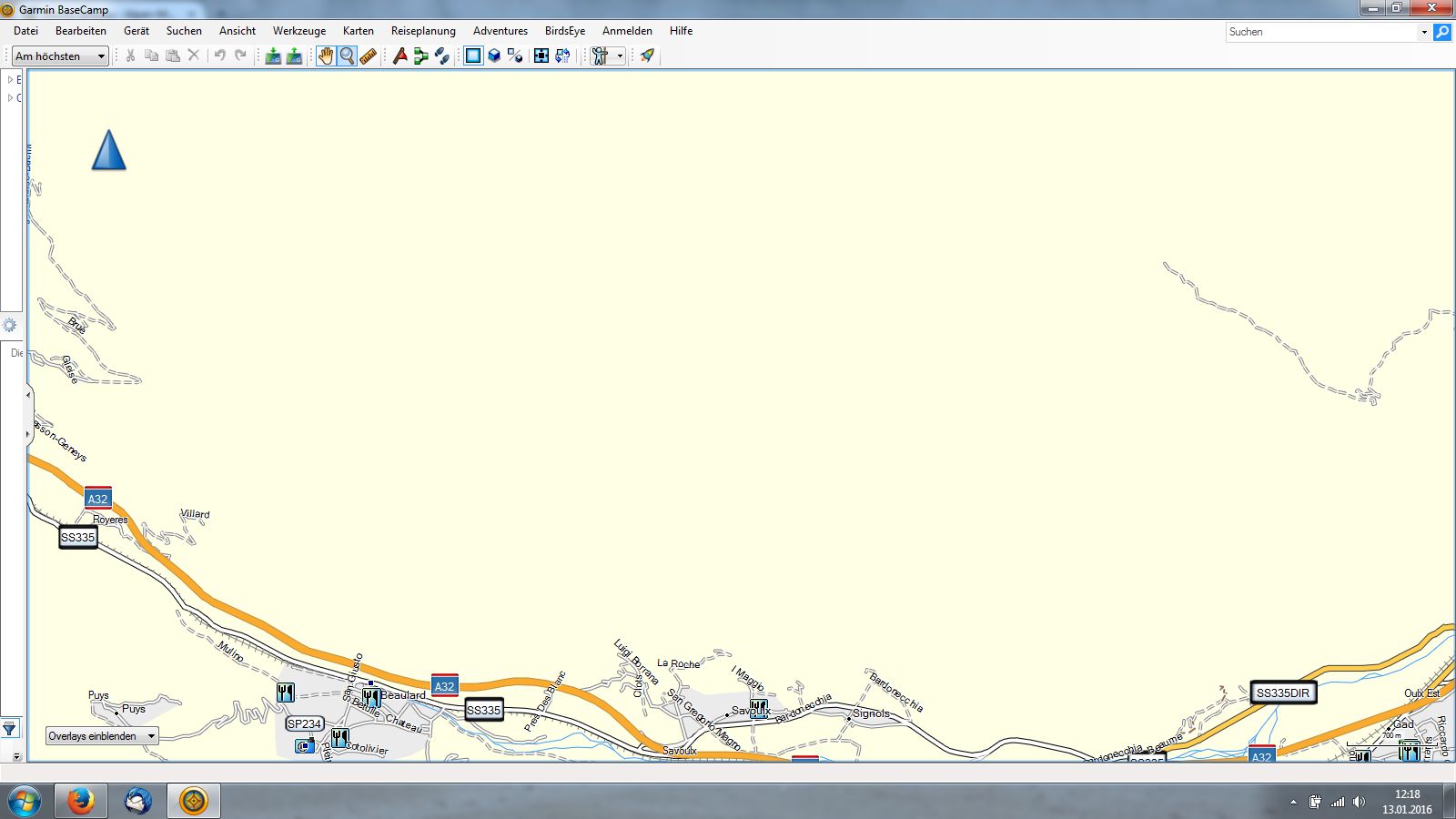Open the Reiseplanung menu

[423, 31]
